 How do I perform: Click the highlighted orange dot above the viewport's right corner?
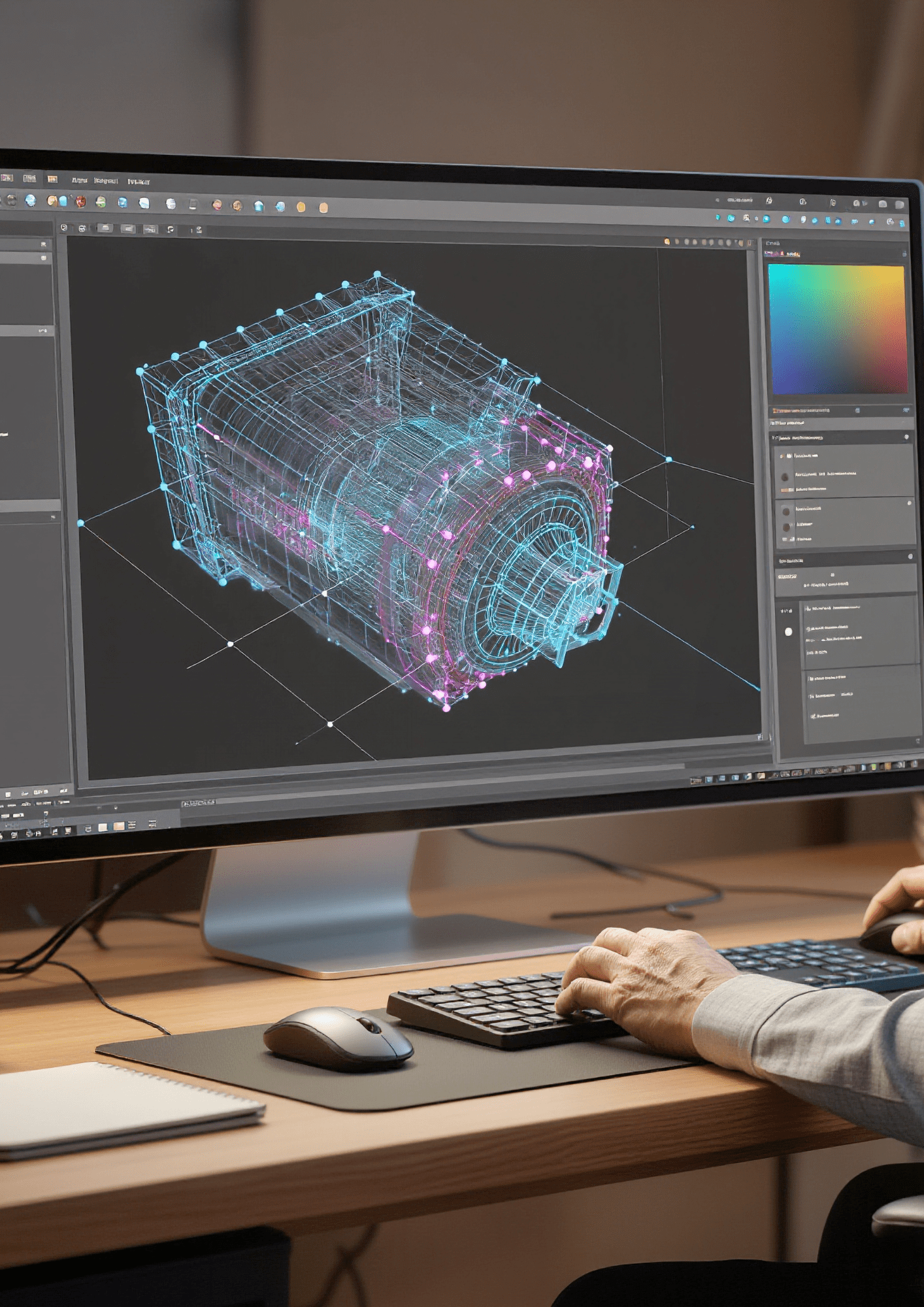tap(667, 241)
